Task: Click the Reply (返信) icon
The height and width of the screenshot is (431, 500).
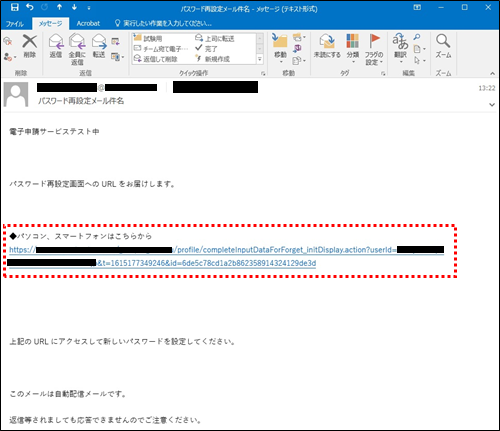Action: pyautogui.click(x=56, y=42)
